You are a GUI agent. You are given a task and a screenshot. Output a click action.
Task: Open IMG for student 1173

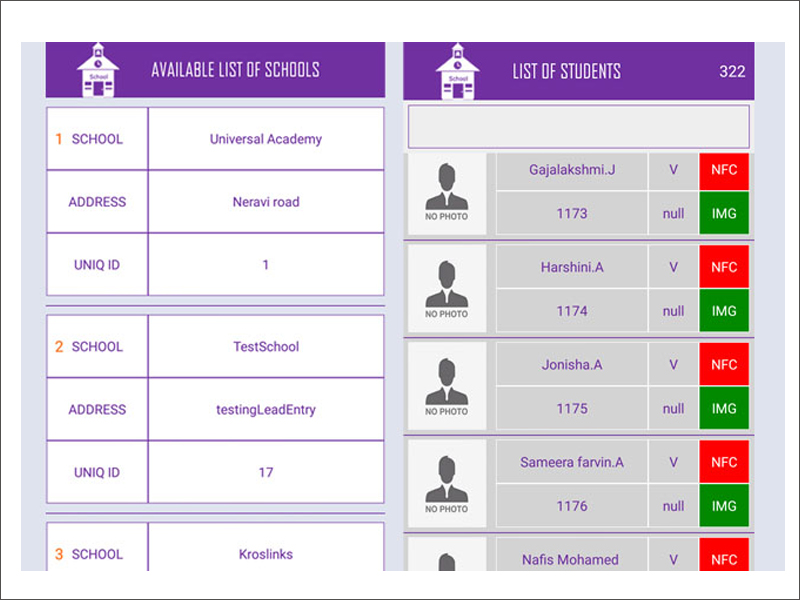click(724, 213)
